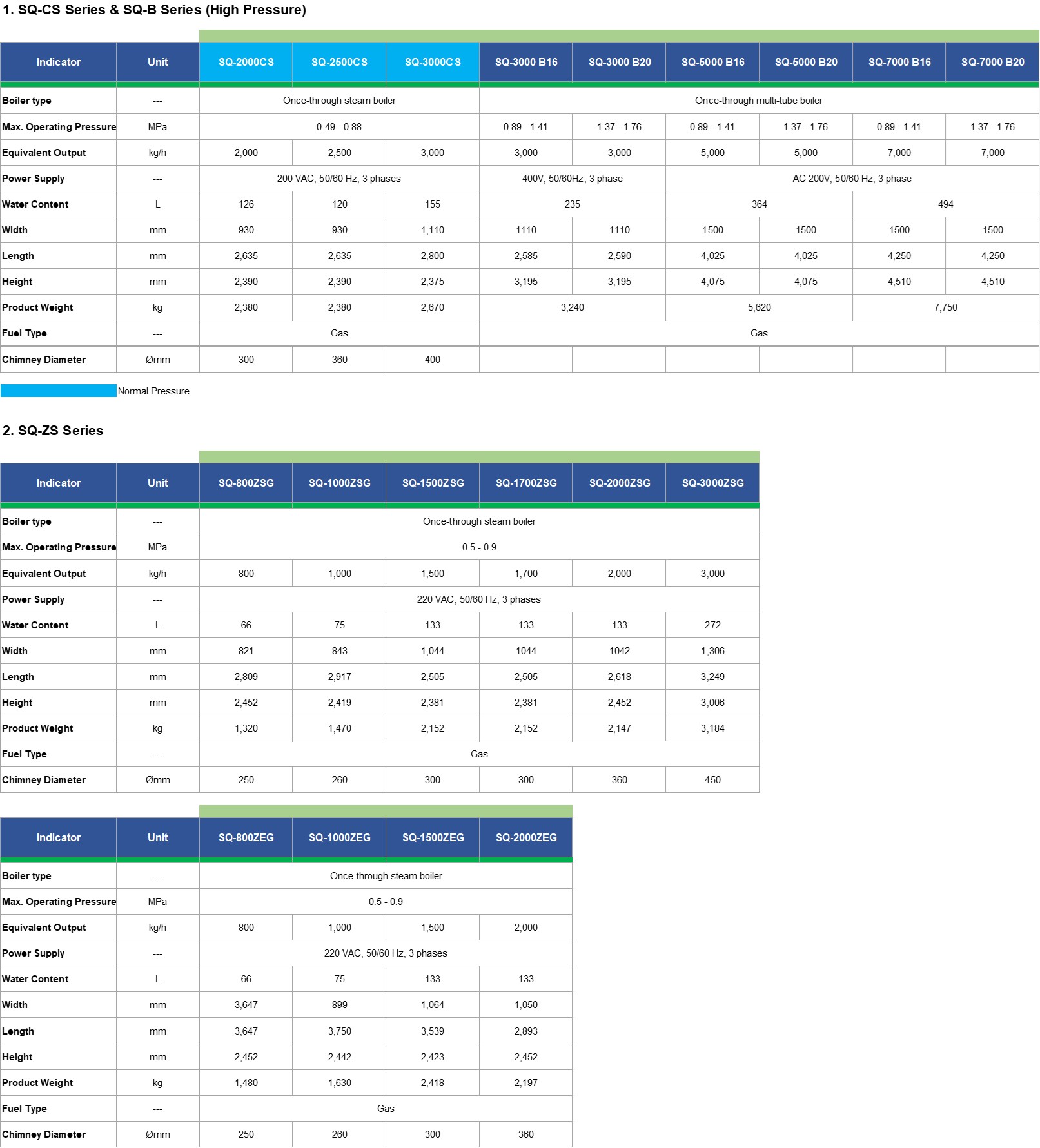The height and width of the screenshot is (1148, 1040).
Task: Click the SQ-1700ZSG column header
Action: click(525, 483)
